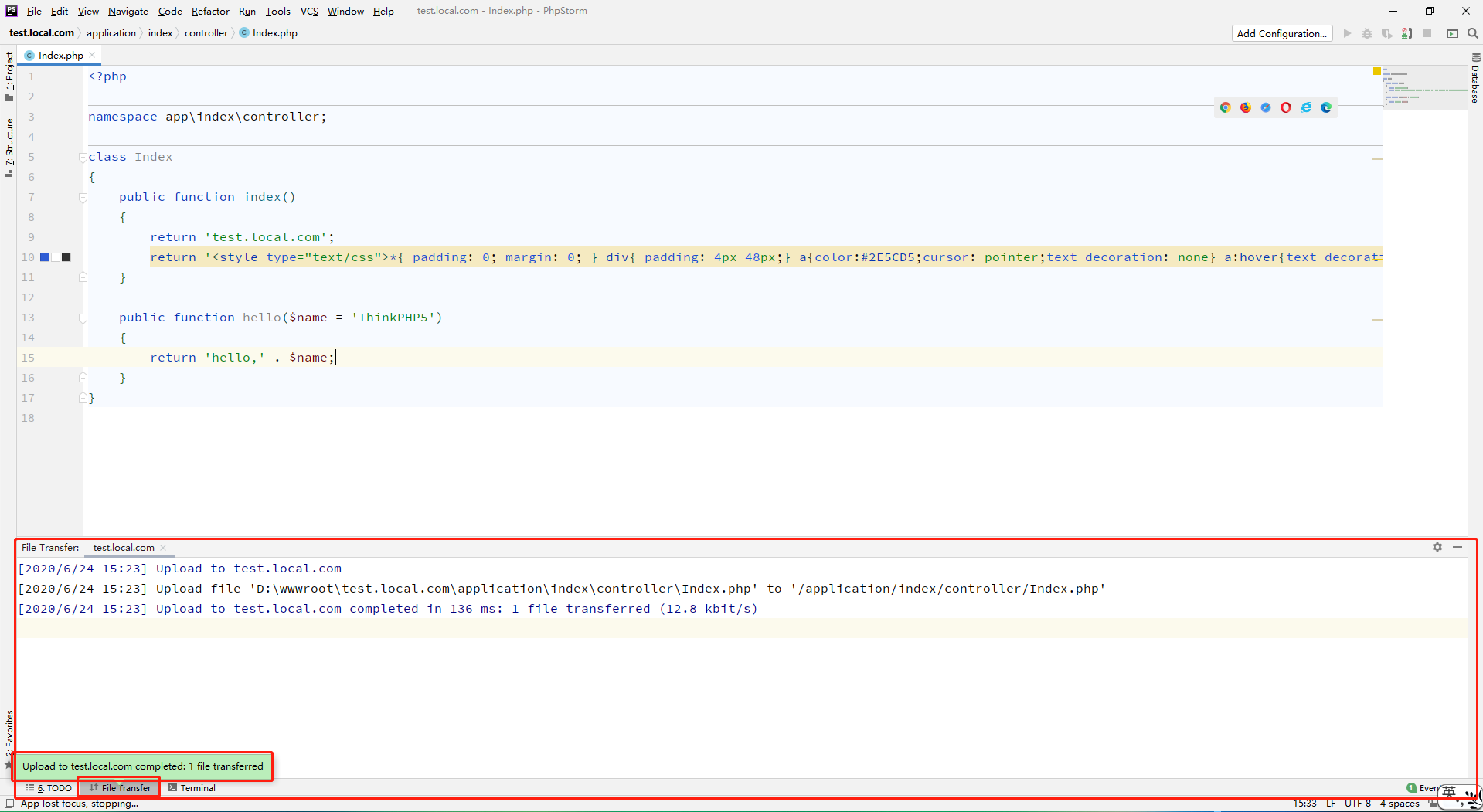Open the VCS menu

[309, 11]
